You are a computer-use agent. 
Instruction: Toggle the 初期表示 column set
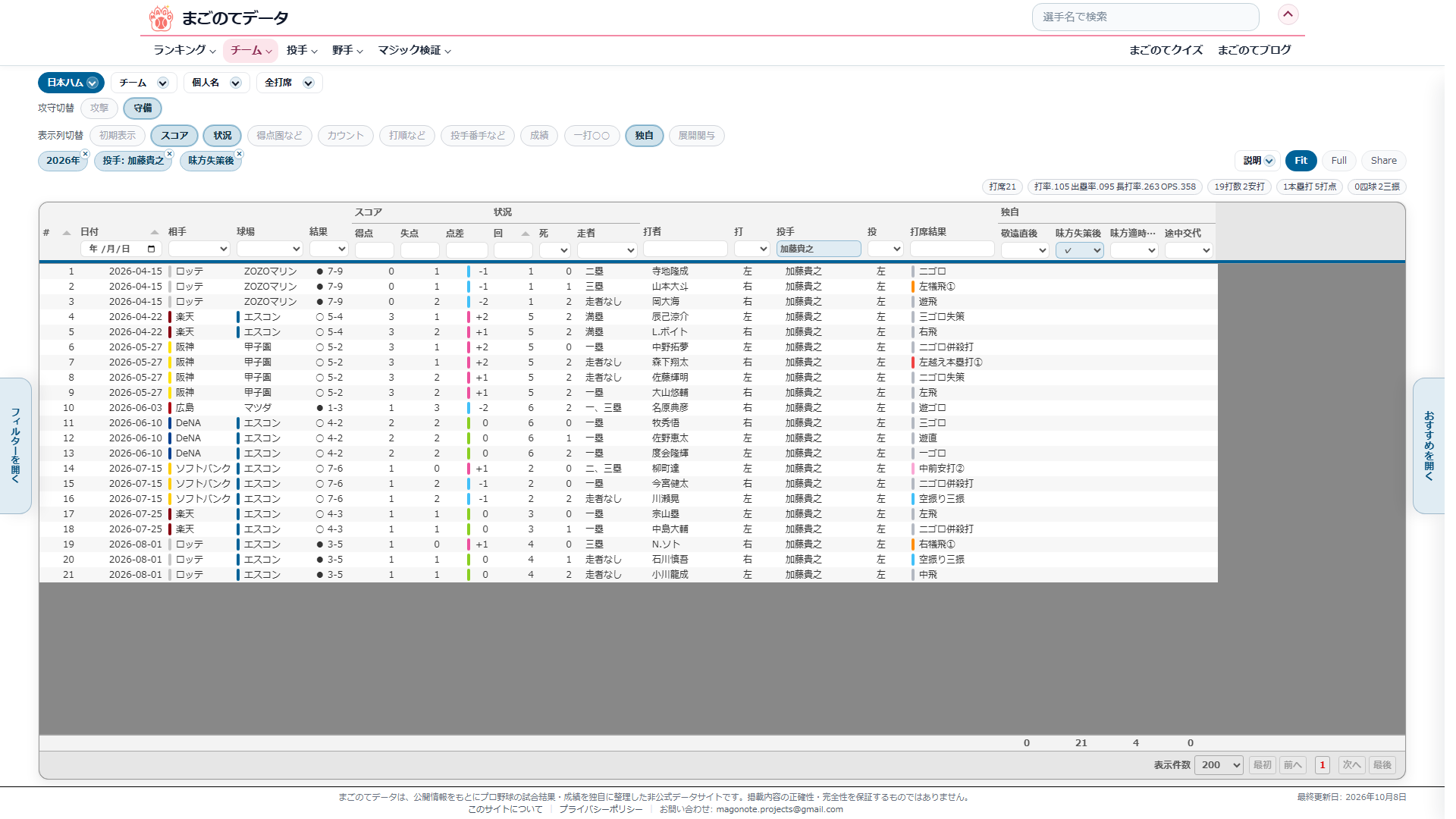(118, 136)
